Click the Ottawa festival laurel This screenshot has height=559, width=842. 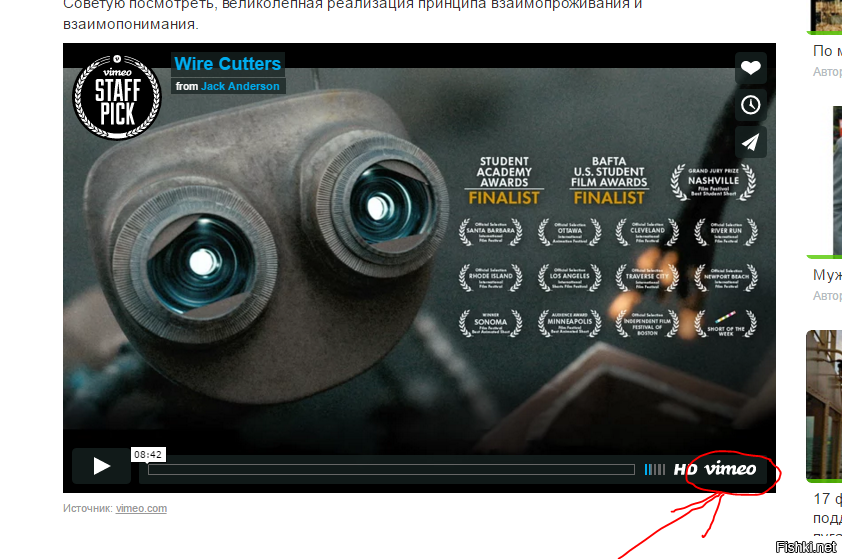pyautogui.click(x=570, y=232)
